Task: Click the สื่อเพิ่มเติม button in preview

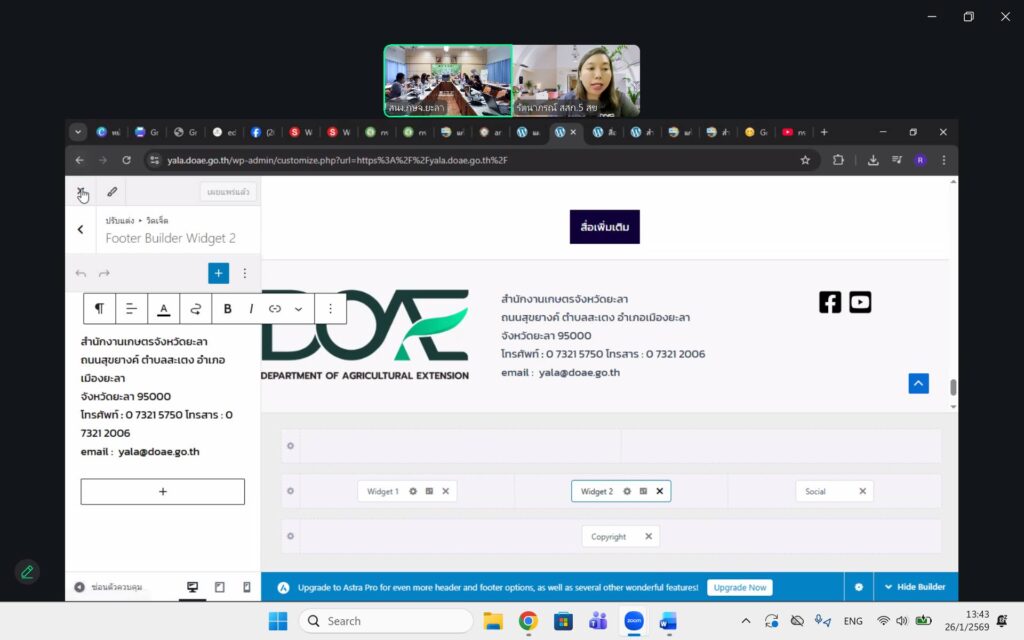Action: click(x=604, y=227)
